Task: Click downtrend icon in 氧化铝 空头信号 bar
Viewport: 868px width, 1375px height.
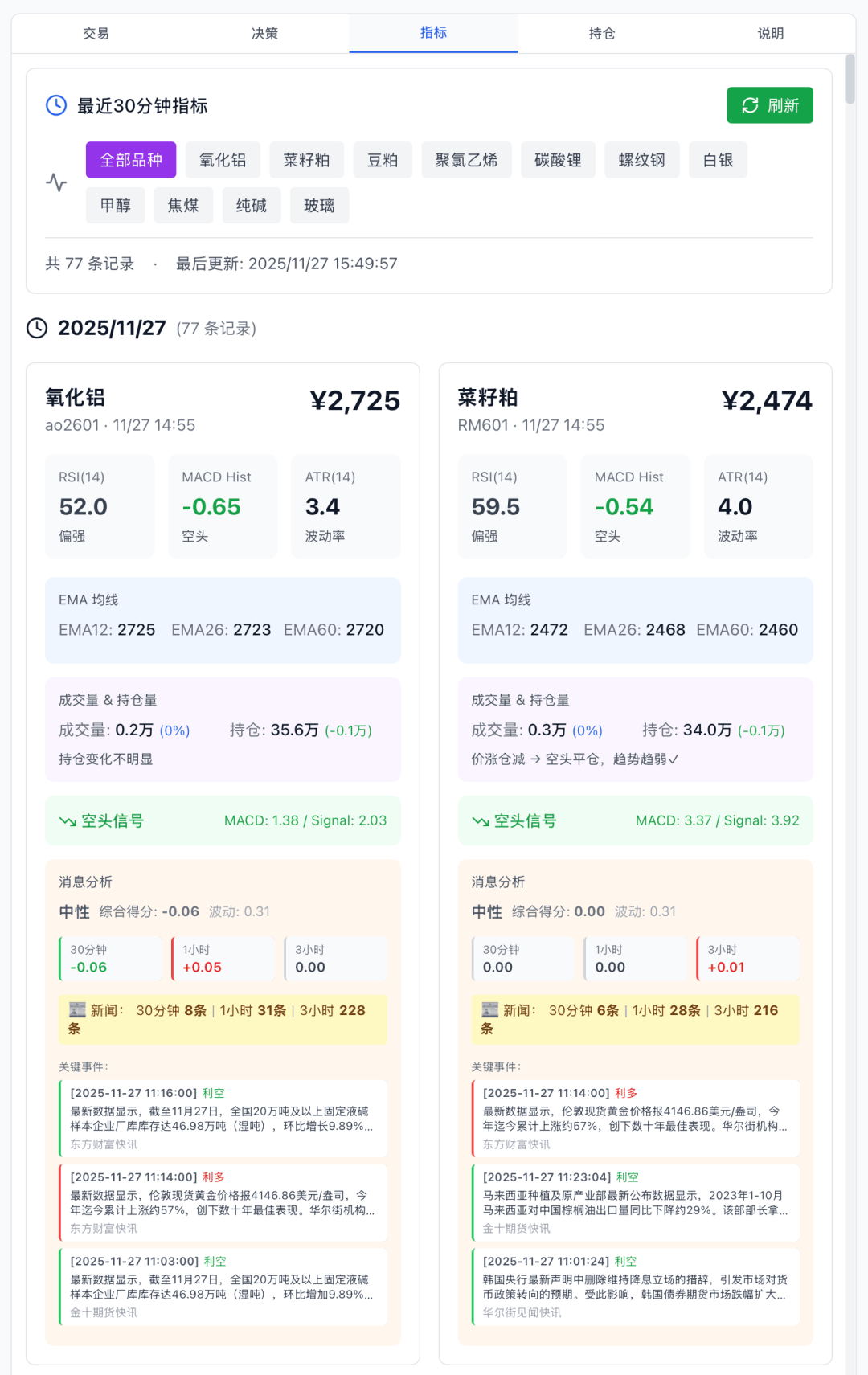Action: click(x=68, y=821)
